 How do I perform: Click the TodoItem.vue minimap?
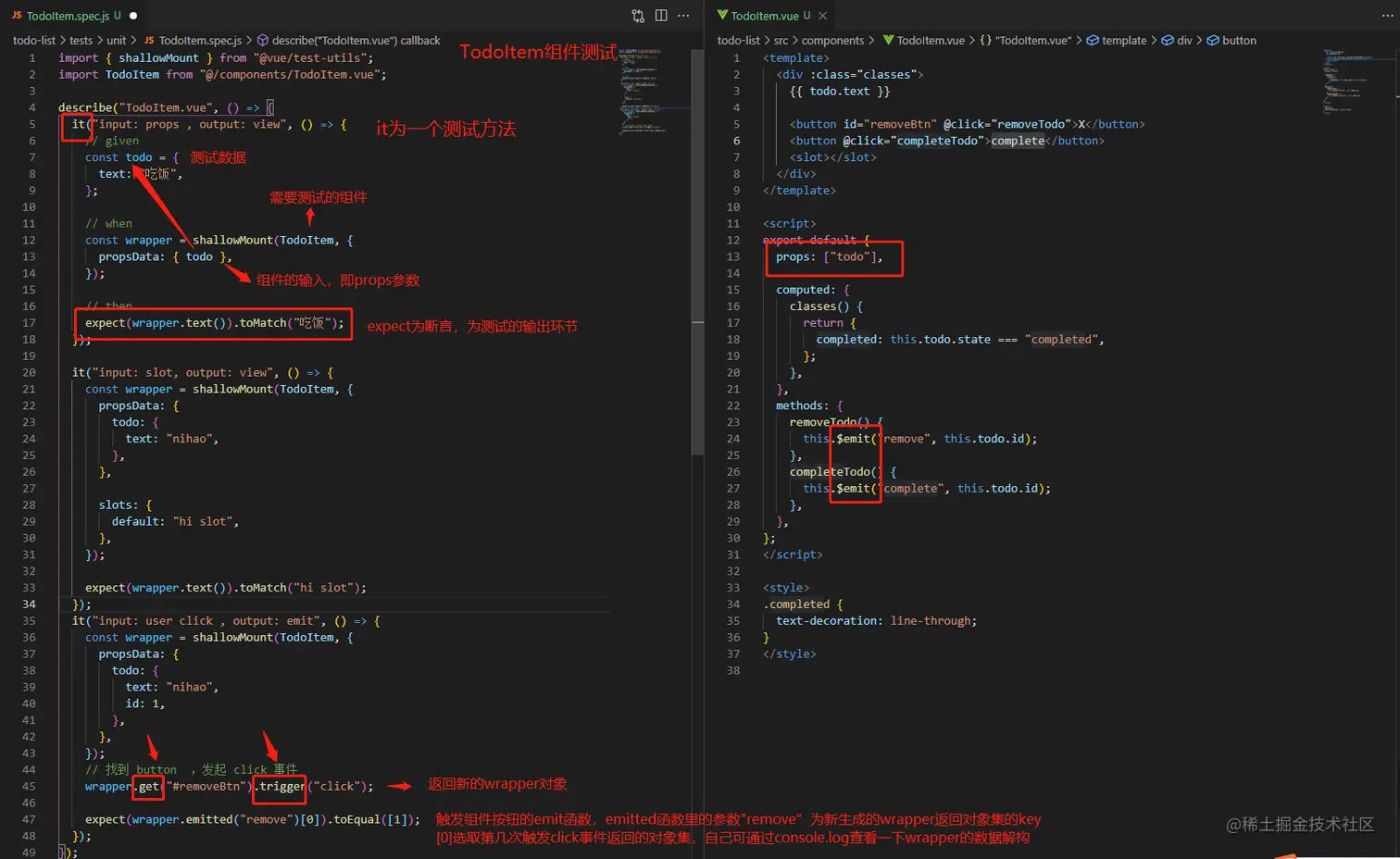coord(1357,81)
